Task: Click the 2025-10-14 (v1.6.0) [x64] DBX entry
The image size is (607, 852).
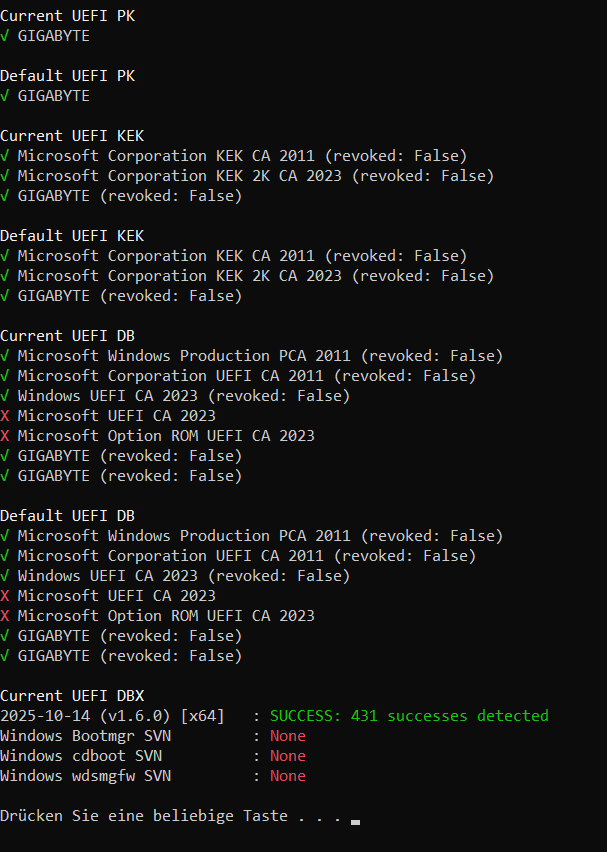Action: coord(112,716)
